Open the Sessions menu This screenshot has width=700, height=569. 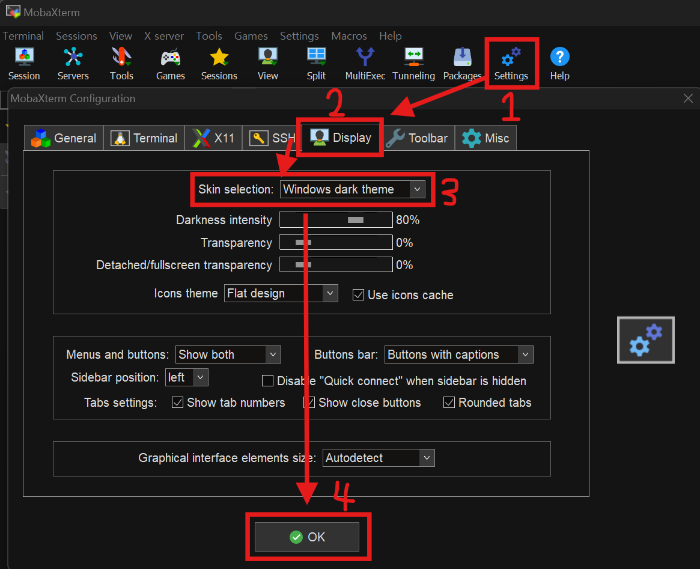[76, 36]
